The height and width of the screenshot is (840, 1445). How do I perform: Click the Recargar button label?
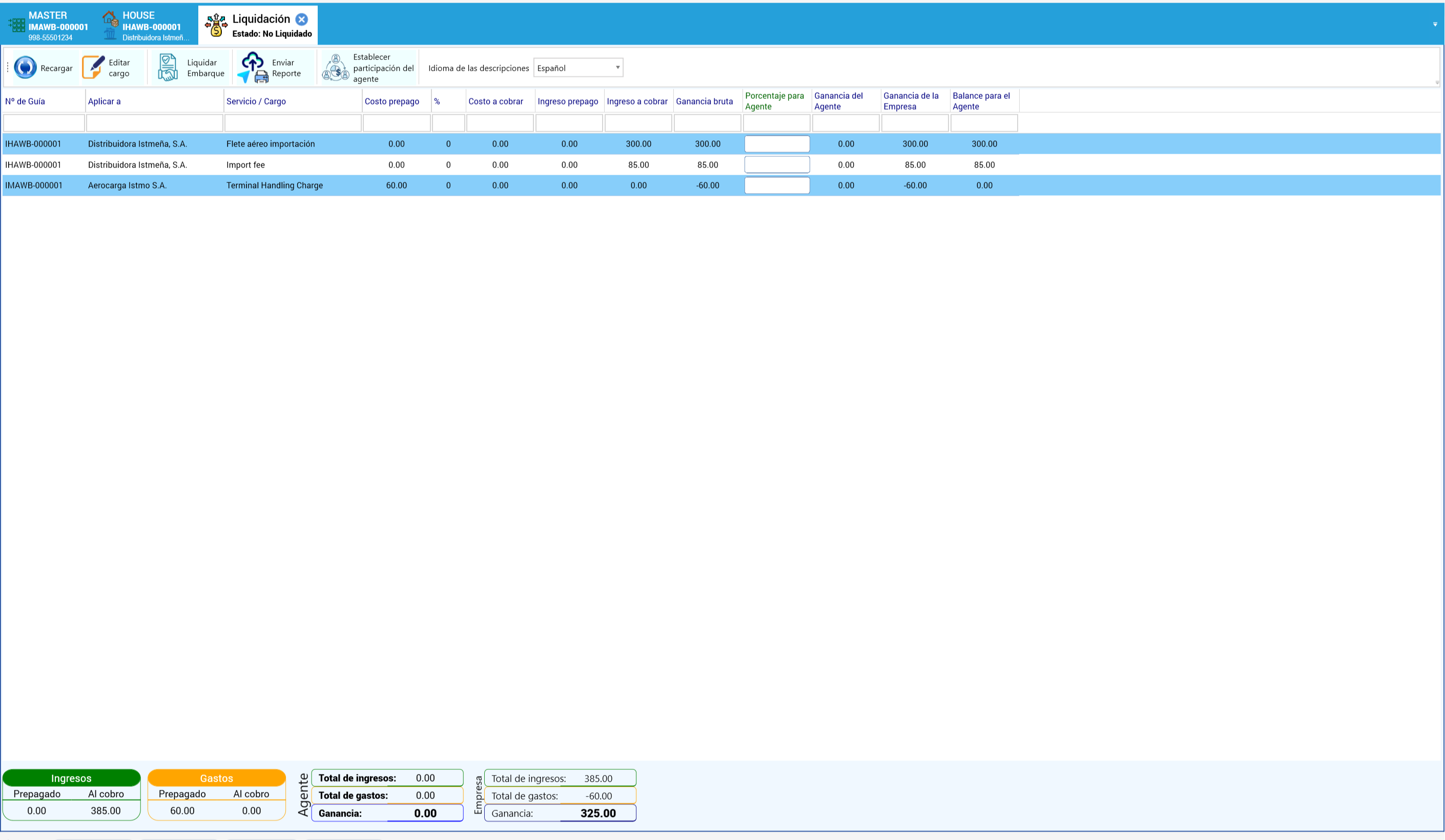tap(56, 68)
